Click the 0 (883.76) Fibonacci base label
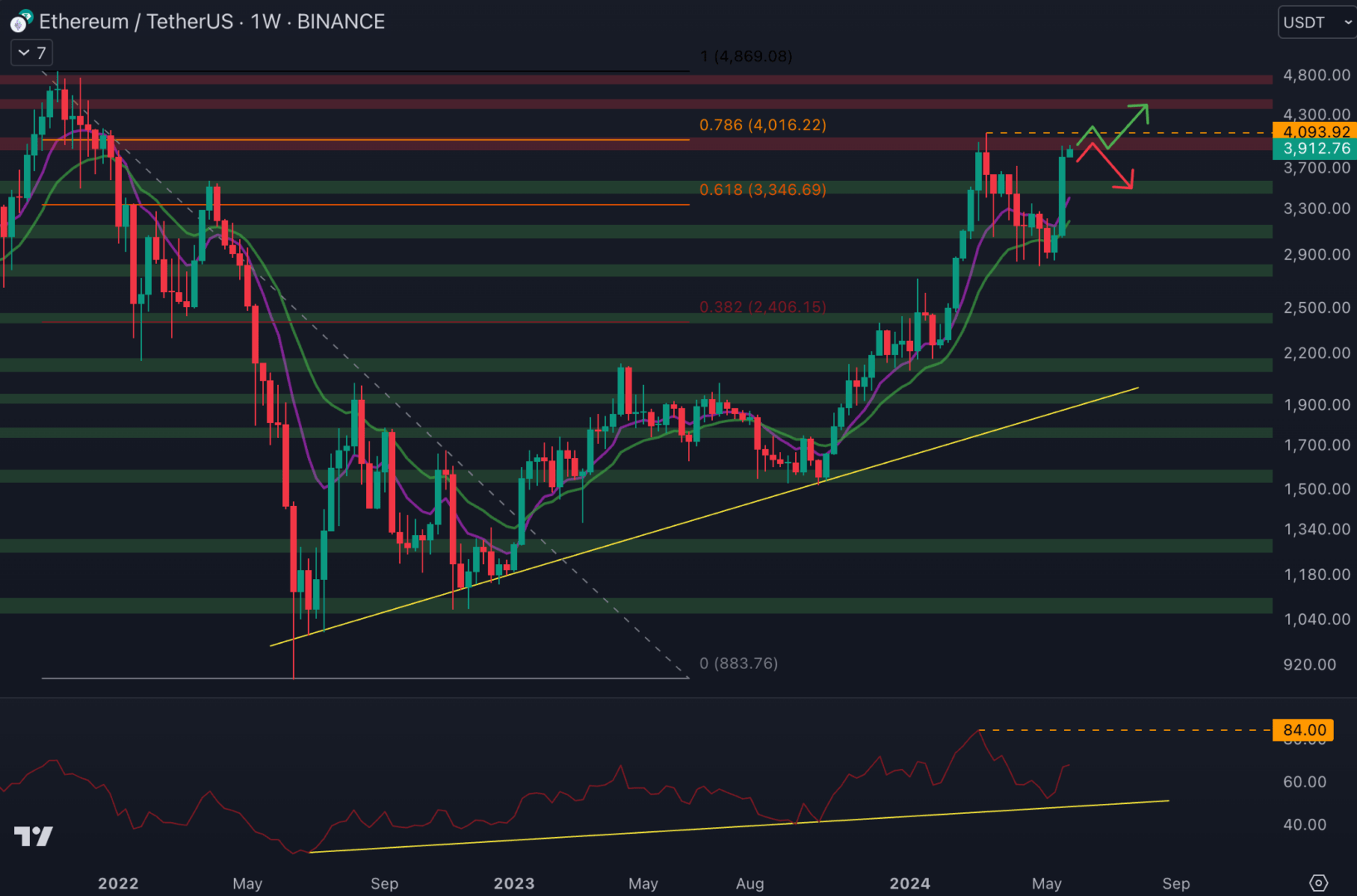 739,663
